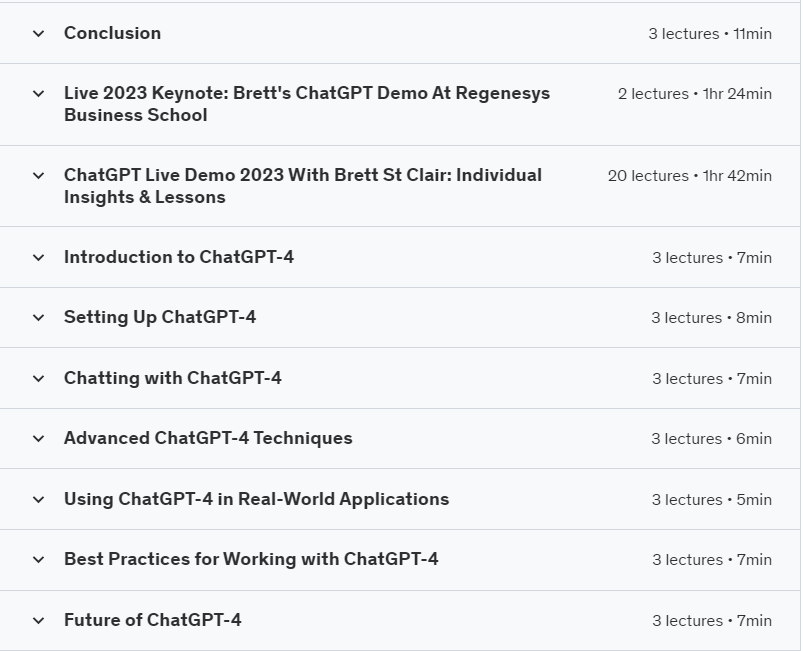
Task: Expand Future of ChatGPT-4 chevron
Action: (x=38, y=621)
